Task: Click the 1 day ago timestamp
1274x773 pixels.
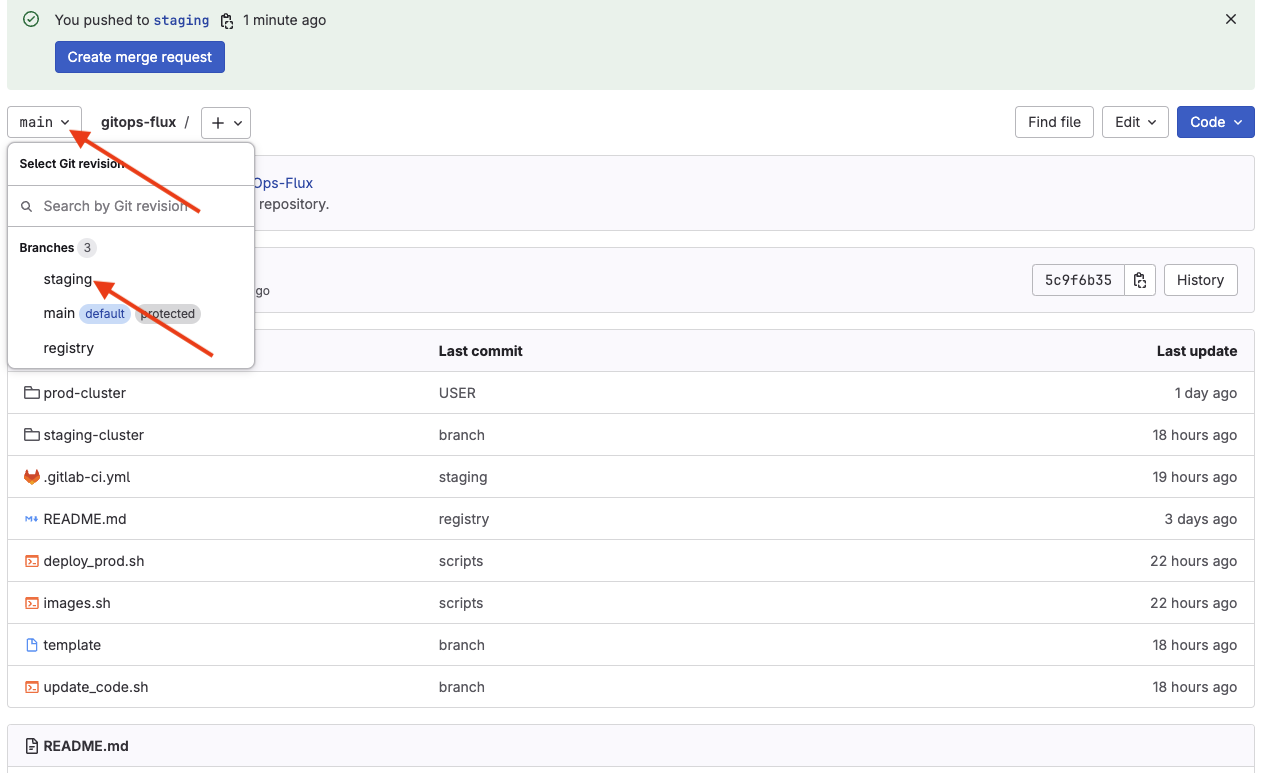Action: coord(1206,393)
